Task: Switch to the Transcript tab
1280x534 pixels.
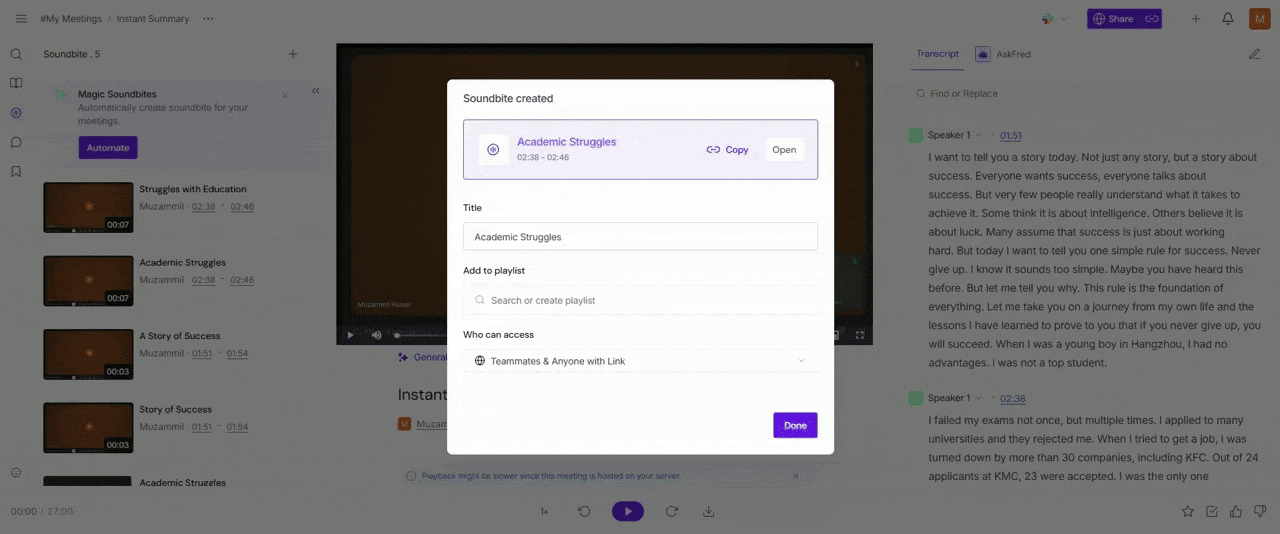Action: (937, 54)
